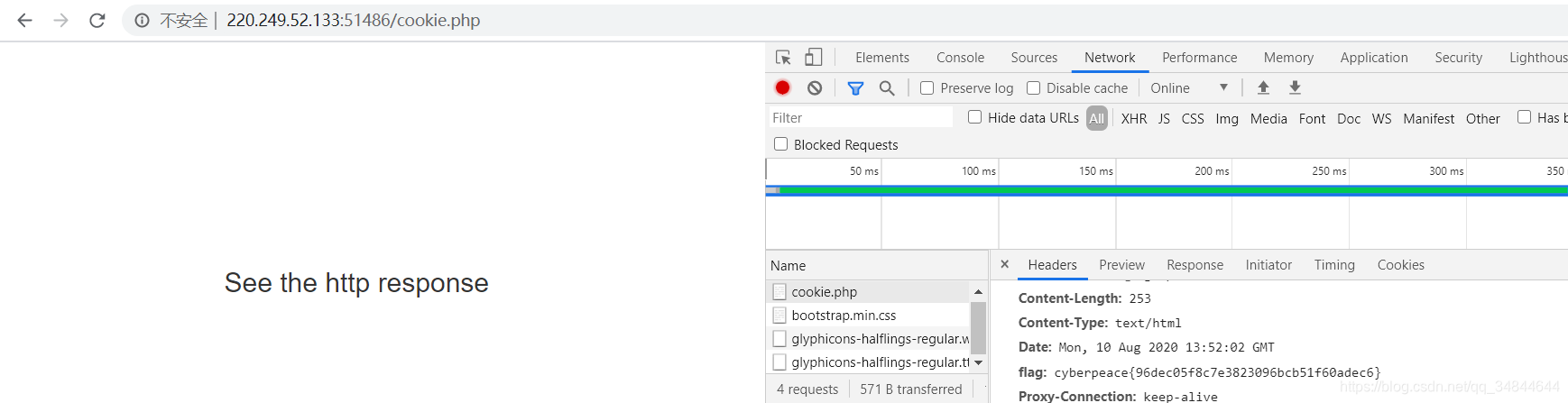Clear the network log
Viewport: 1568px width, 403px height.
tap(815, 87)
